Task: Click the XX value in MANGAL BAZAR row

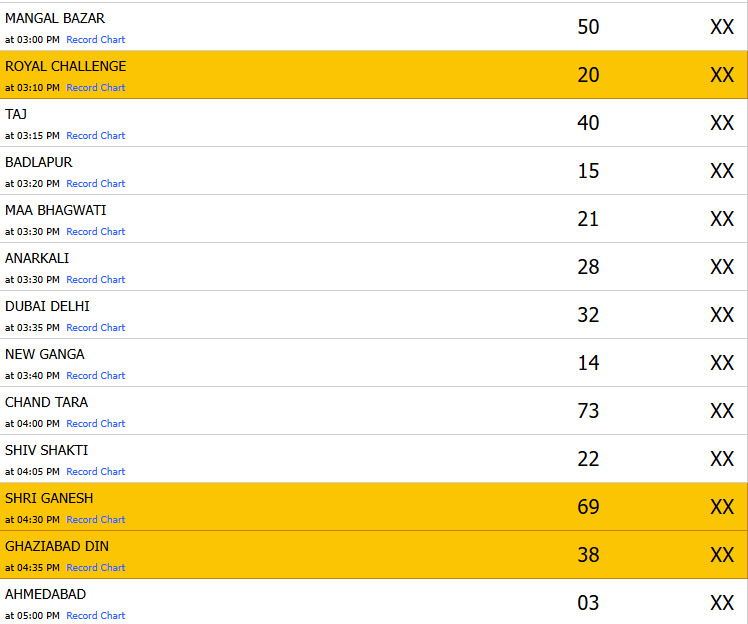Action: coord(722,27)
